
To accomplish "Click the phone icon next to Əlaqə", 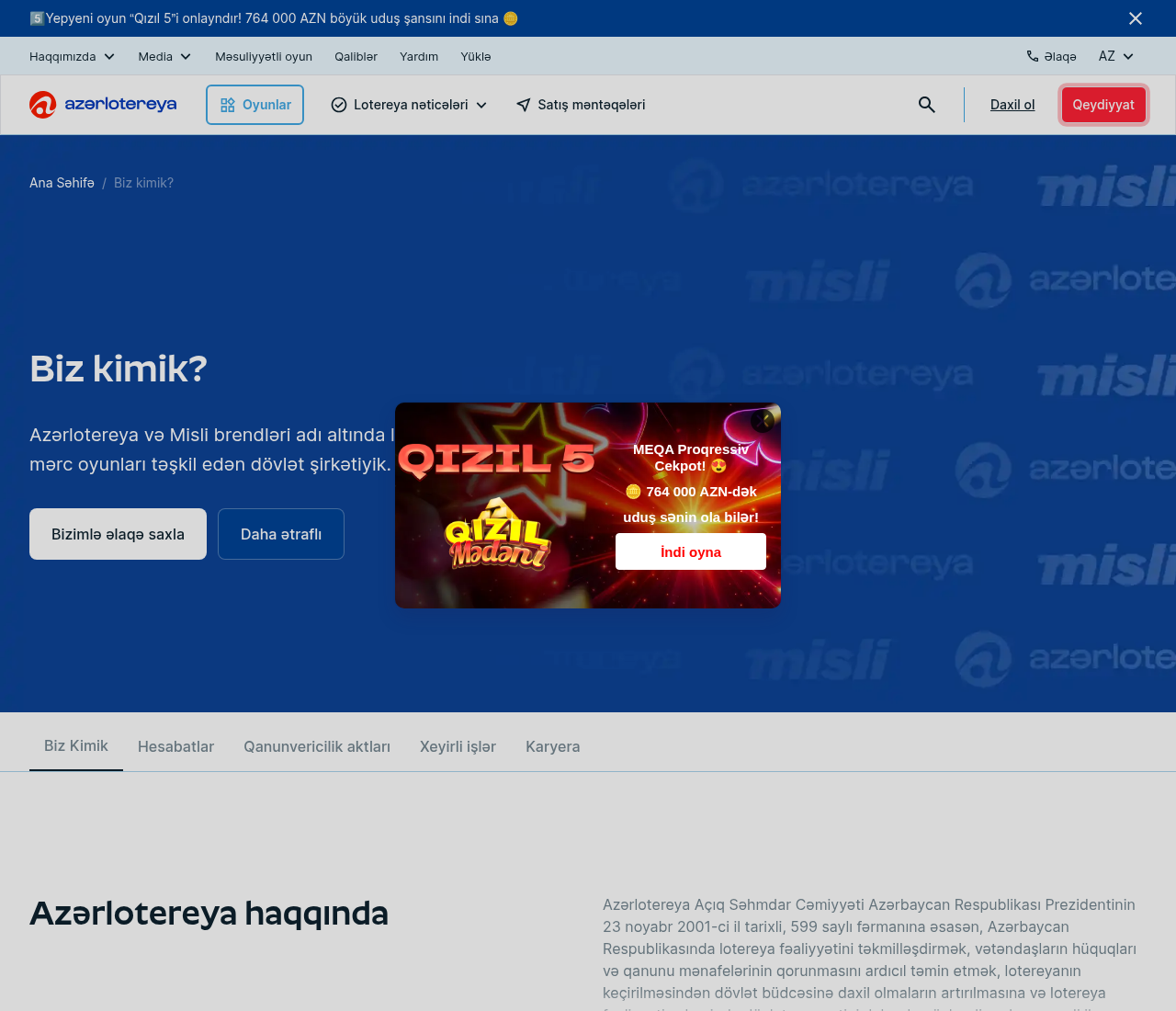I will pyautogui.click(x=1033, y=56).
